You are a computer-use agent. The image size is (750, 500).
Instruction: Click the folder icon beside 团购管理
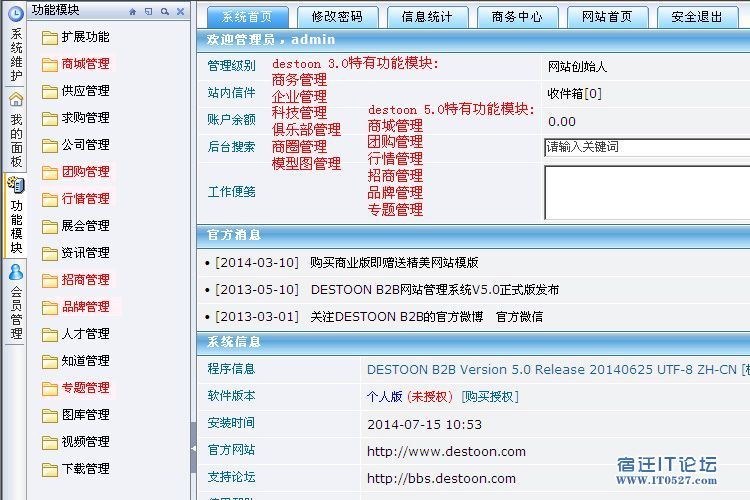tap(50, 173)
